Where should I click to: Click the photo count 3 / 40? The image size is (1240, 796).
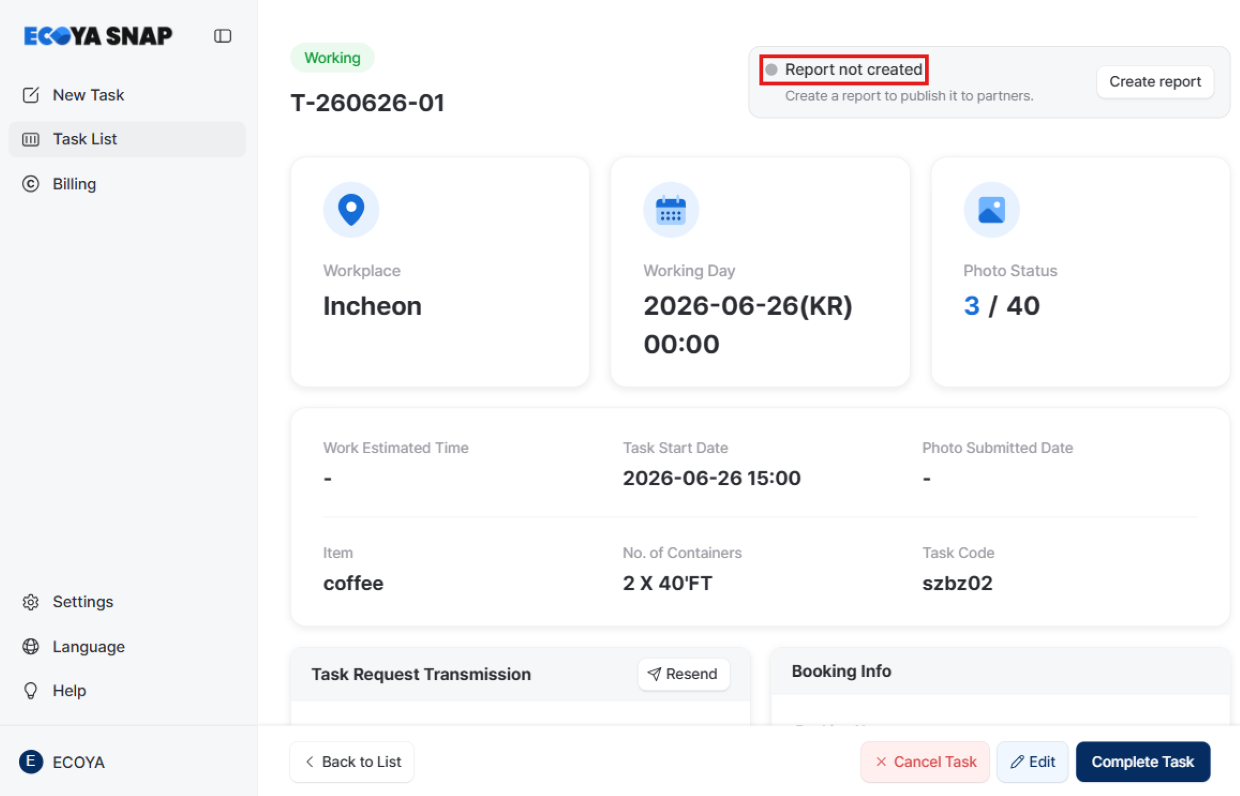pos(1001,306)
